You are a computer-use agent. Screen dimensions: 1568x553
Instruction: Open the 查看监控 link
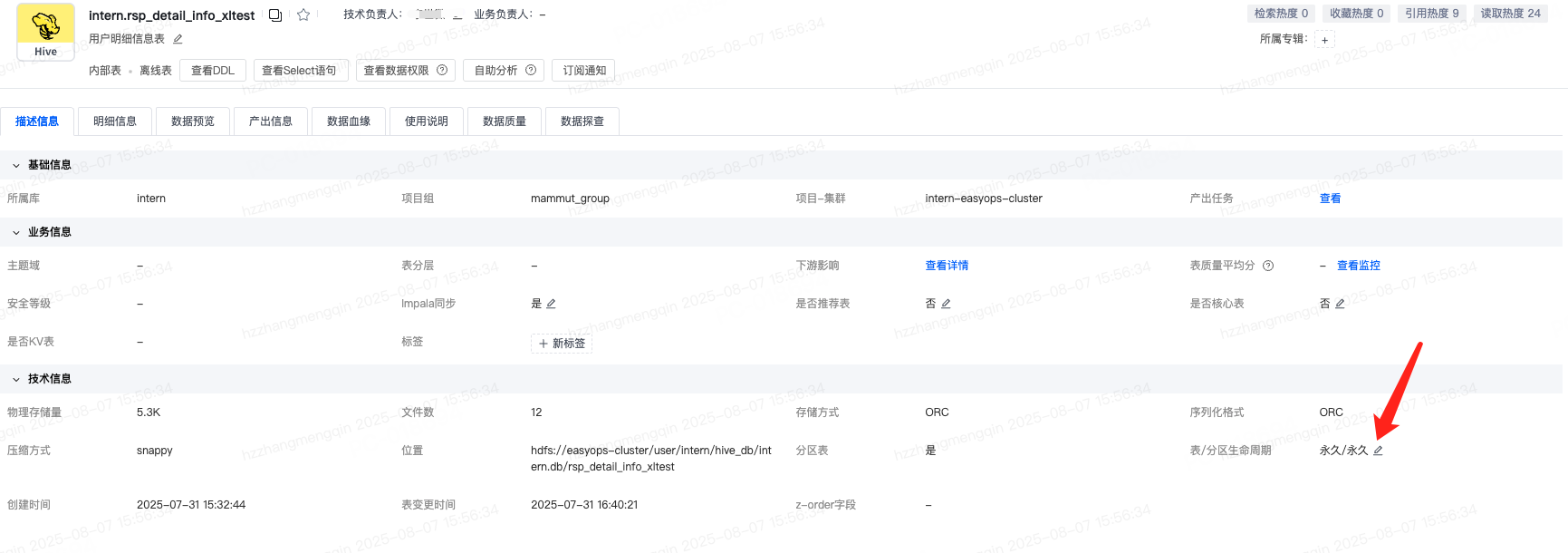click(1358, 266)
